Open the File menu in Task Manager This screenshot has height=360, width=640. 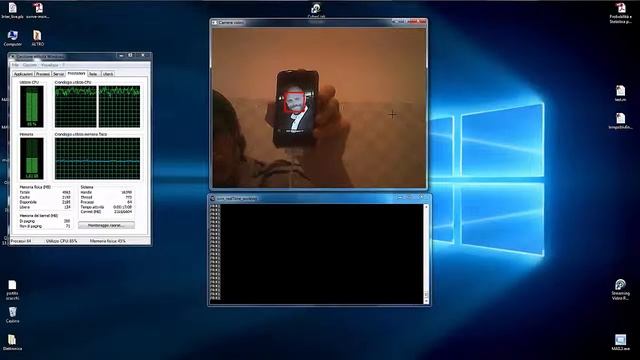pos(15,65)
